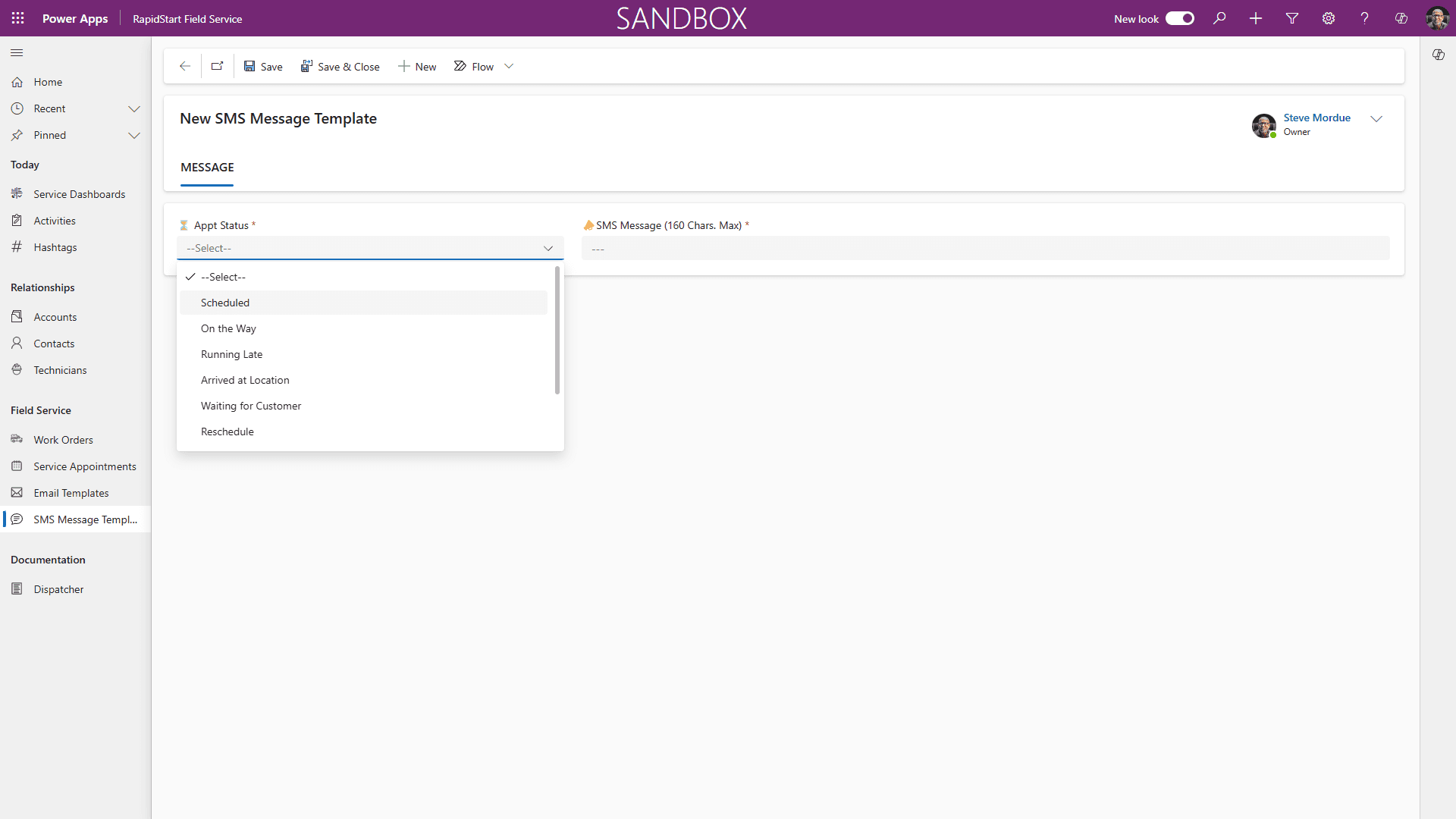Open the settings gear

click(1328, 18)
